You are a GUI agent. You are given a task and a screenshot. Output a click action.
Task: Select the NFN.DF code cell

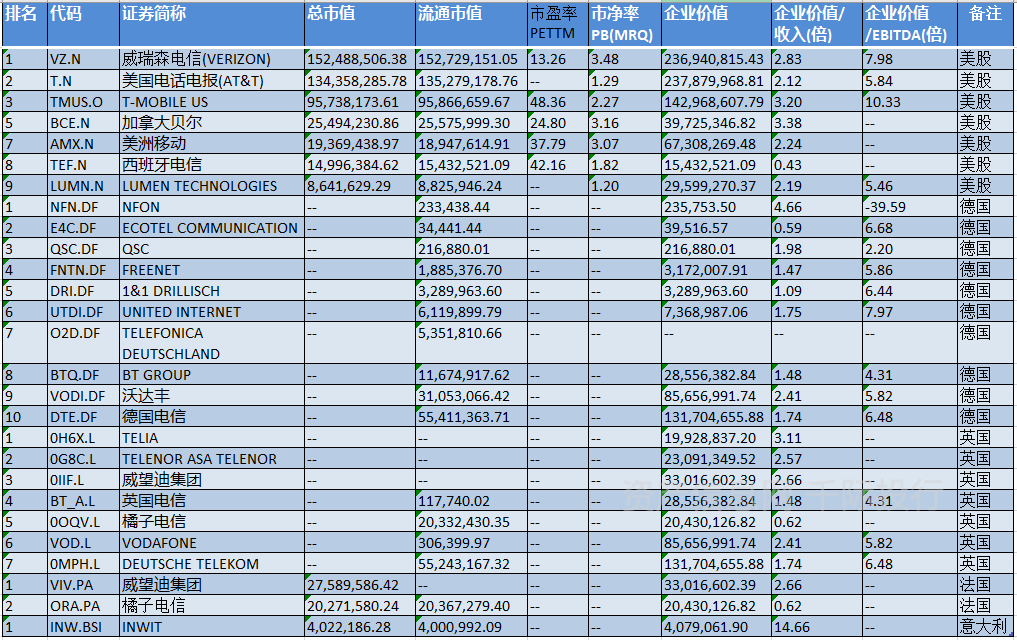[x=84, y=207]
